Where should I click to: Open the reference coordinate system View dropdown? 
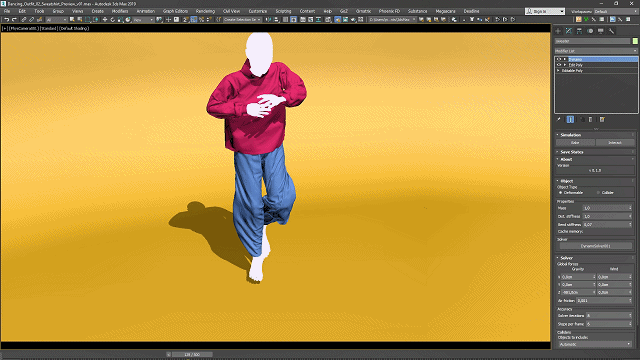coord(143,20)
